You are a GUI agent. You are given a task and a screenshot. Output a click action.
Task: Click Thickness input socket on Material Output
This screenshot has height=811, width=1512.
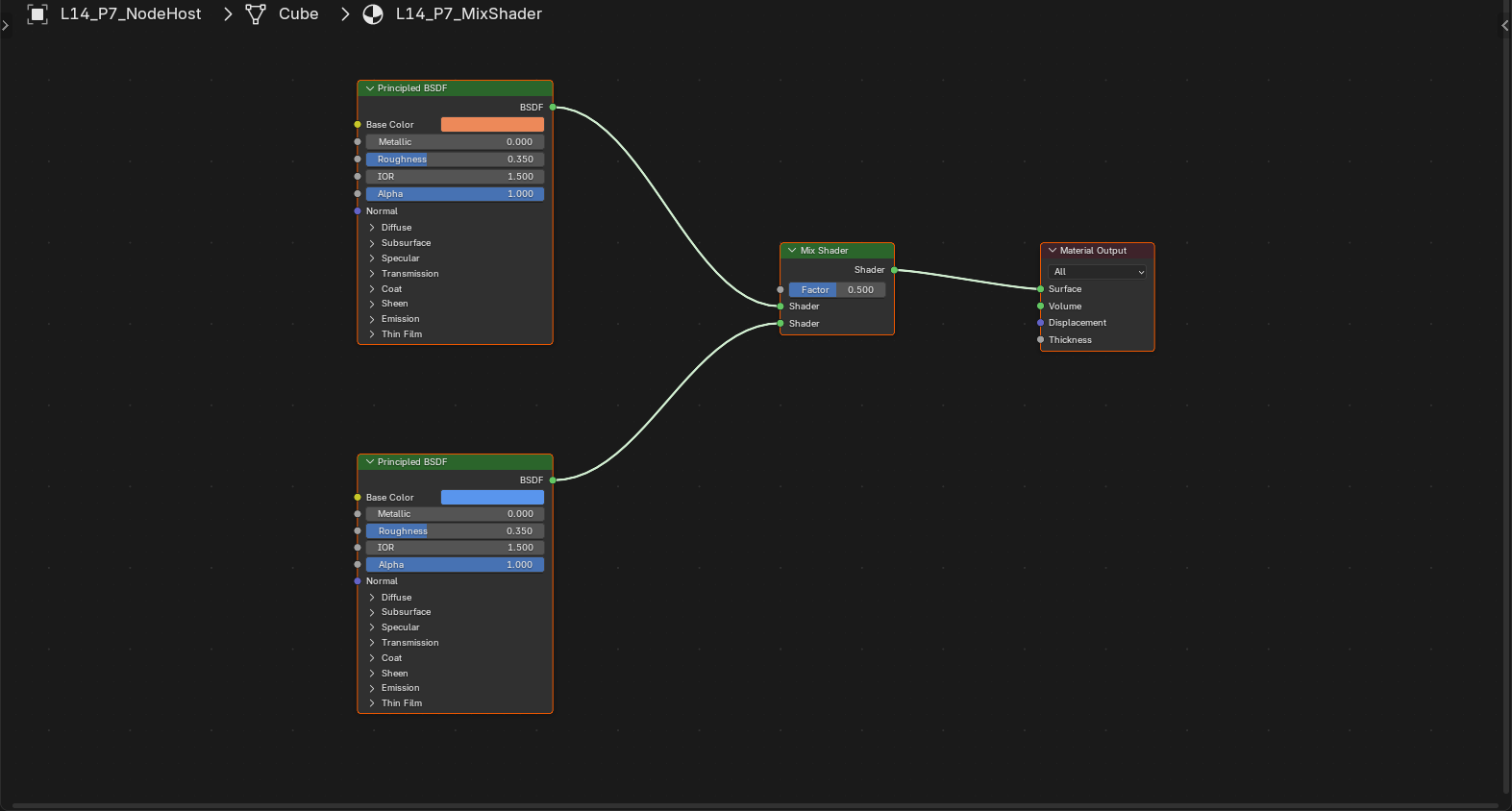click(x=1041, y=340)
